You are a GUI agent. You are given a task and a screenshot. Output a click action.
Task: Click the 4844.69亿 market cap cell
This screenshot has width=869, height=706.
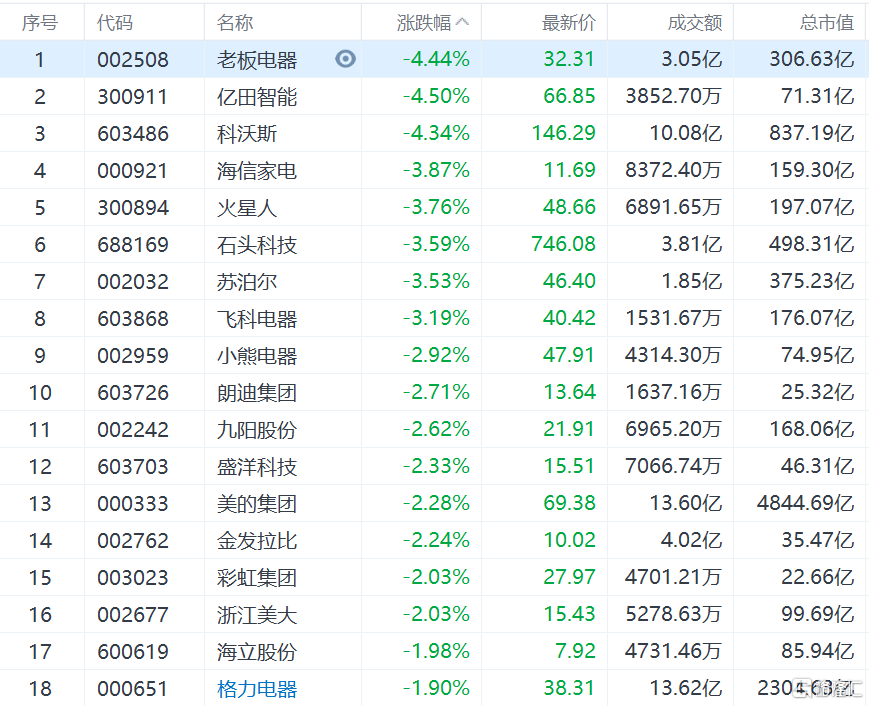click(x=806, y=503)
